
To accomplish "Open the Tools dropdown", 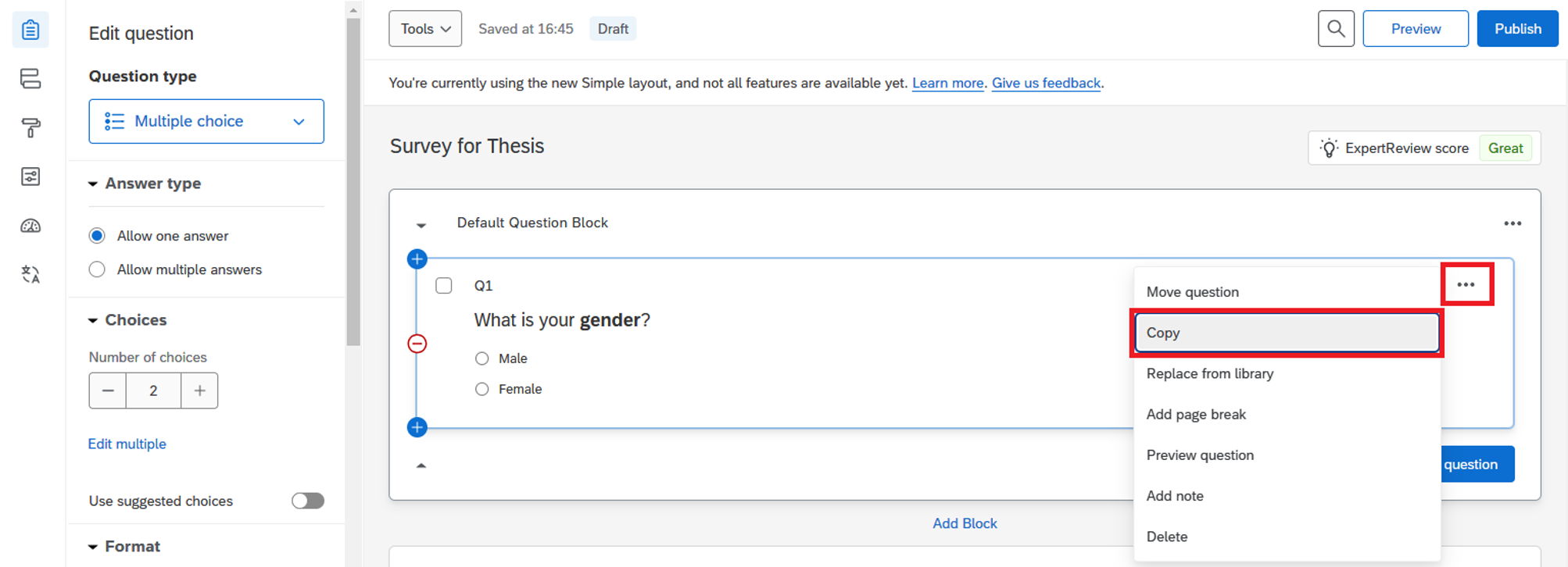I will click(425, 29).
